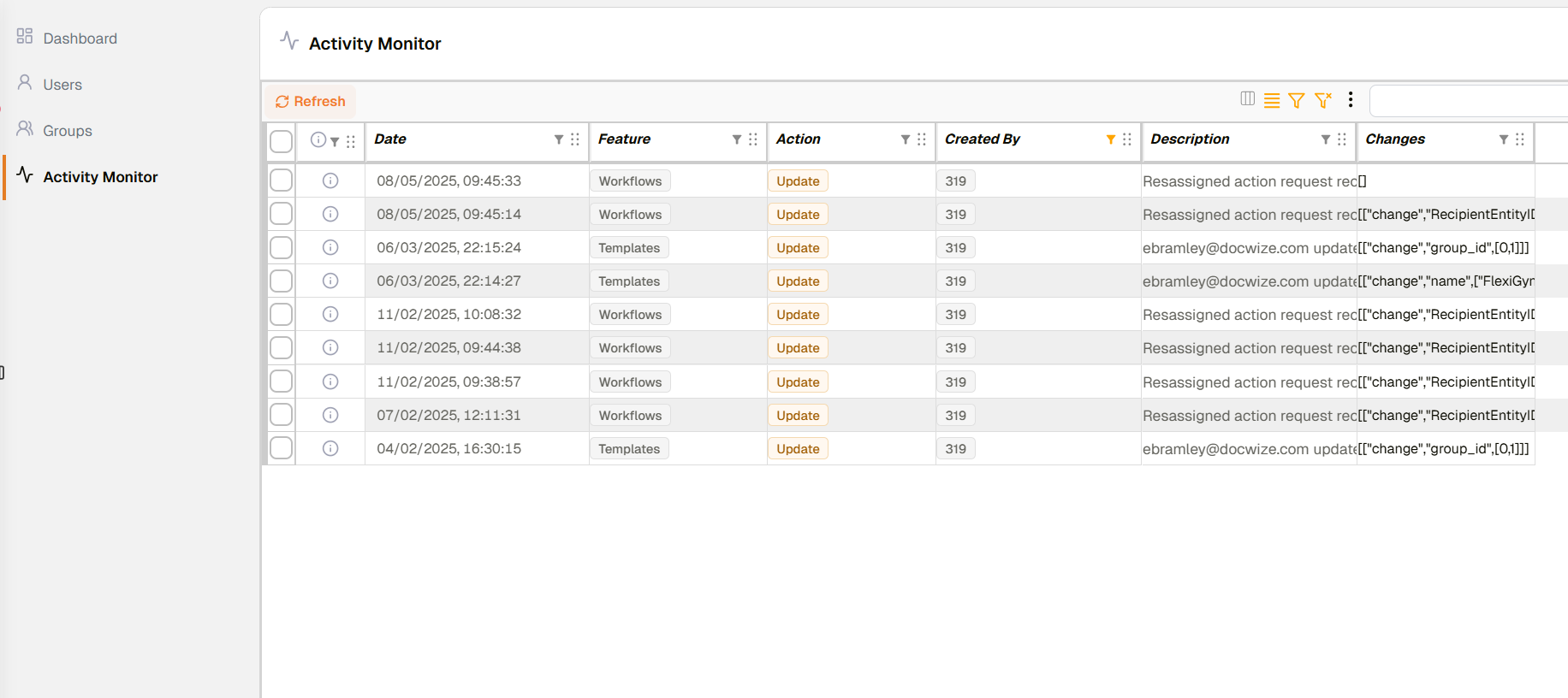Click active filter icon on Created By column
The height and width of the screenshot is (698, 1568).
click(1110, 139)
